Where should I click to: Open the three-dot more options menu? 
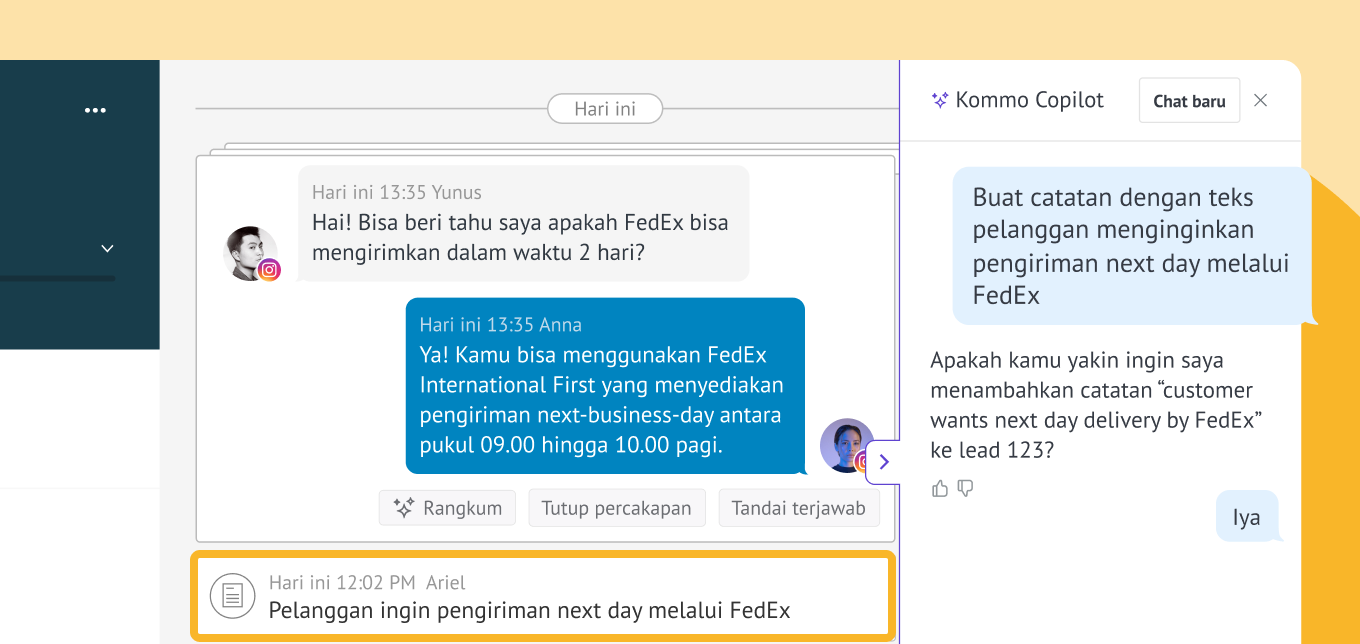95,111
